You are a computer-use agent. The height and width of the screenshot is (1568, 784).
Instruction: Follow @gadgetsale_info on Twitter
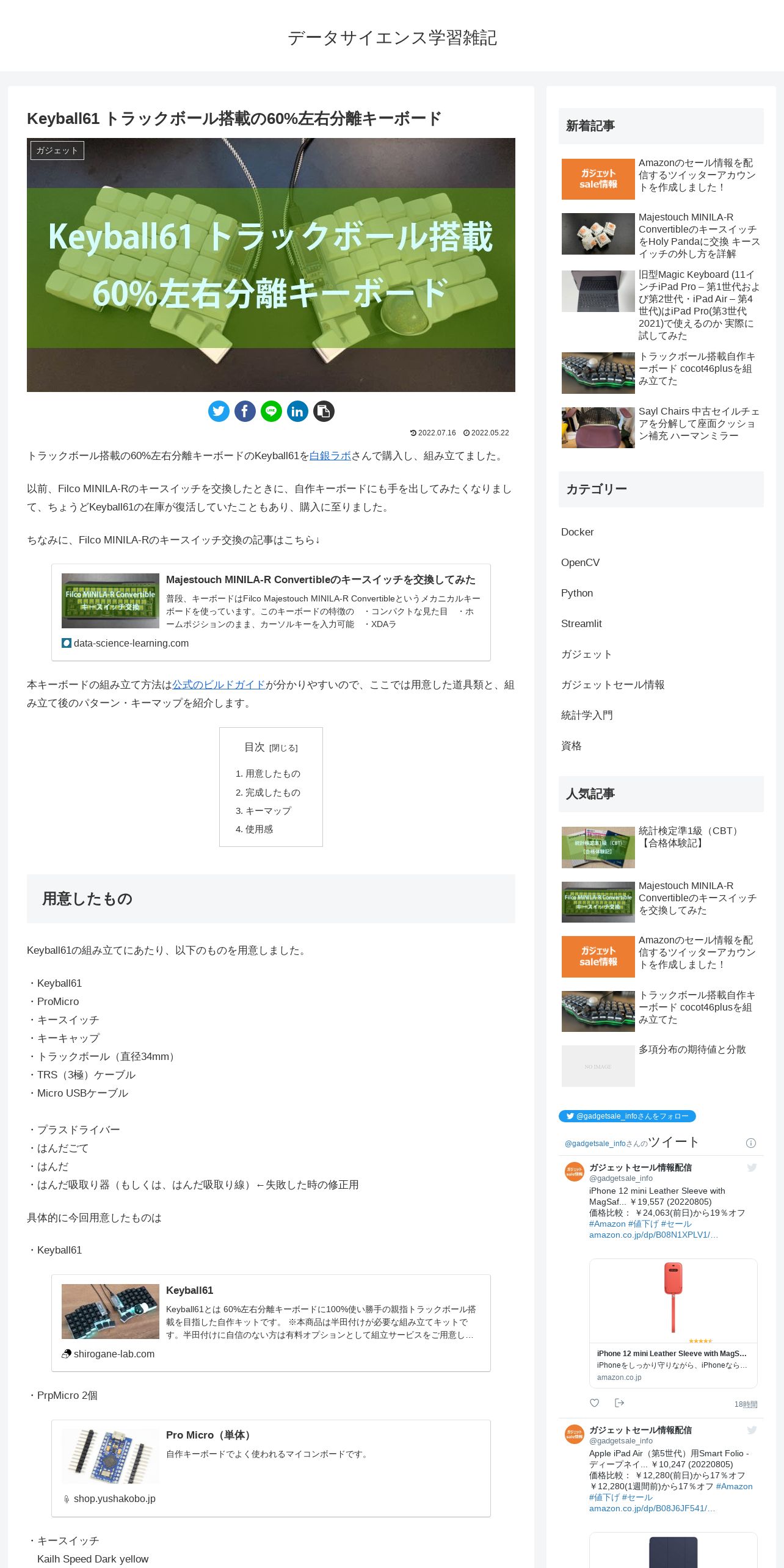click(627, 1116)
